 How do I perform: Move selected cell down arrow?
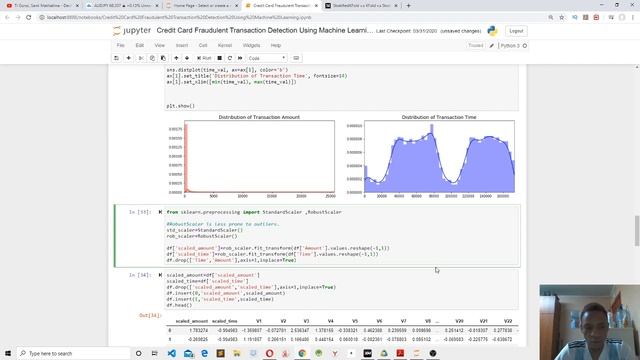(x=187, y=58)
